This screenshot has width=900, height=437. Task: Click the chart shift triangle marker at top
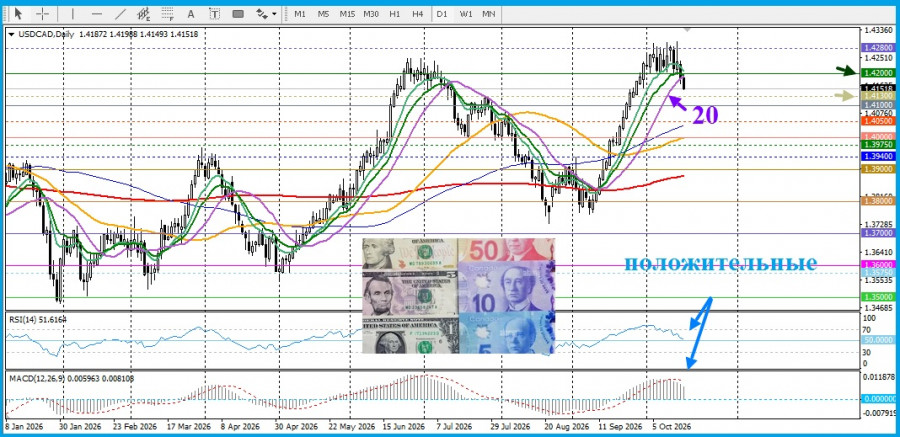tap(688, 29)
